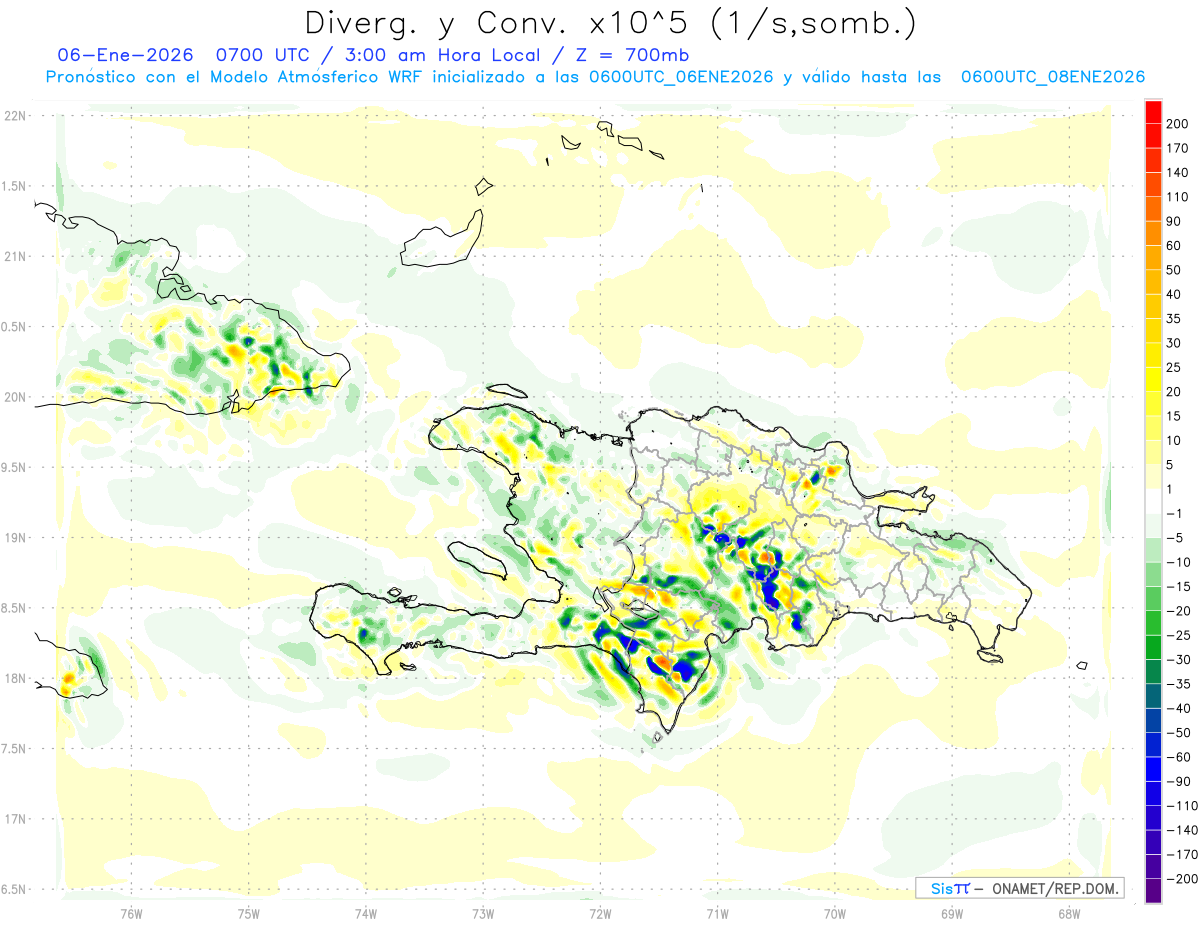The height and width of the screenshot is (927, 1200).
Task: Click the '22N' latitude label
Action: [x=13, y=115]
